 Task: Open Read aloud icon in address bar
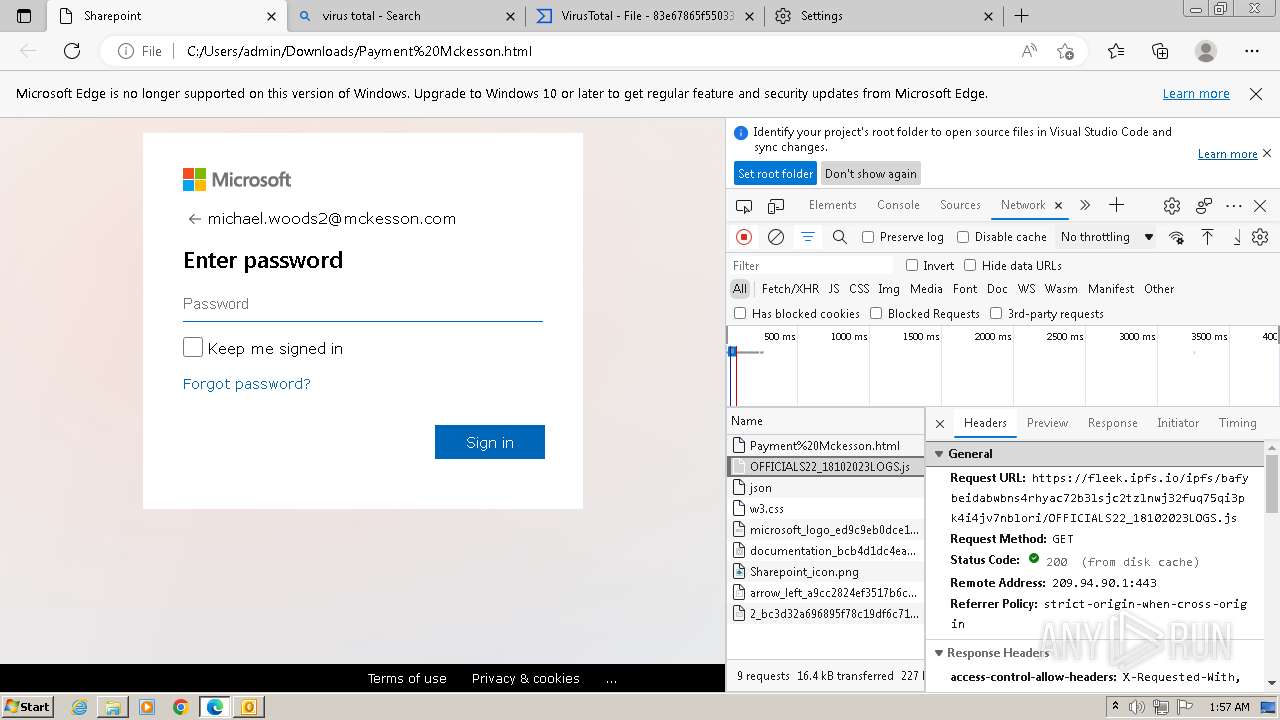coord(1029,51)
